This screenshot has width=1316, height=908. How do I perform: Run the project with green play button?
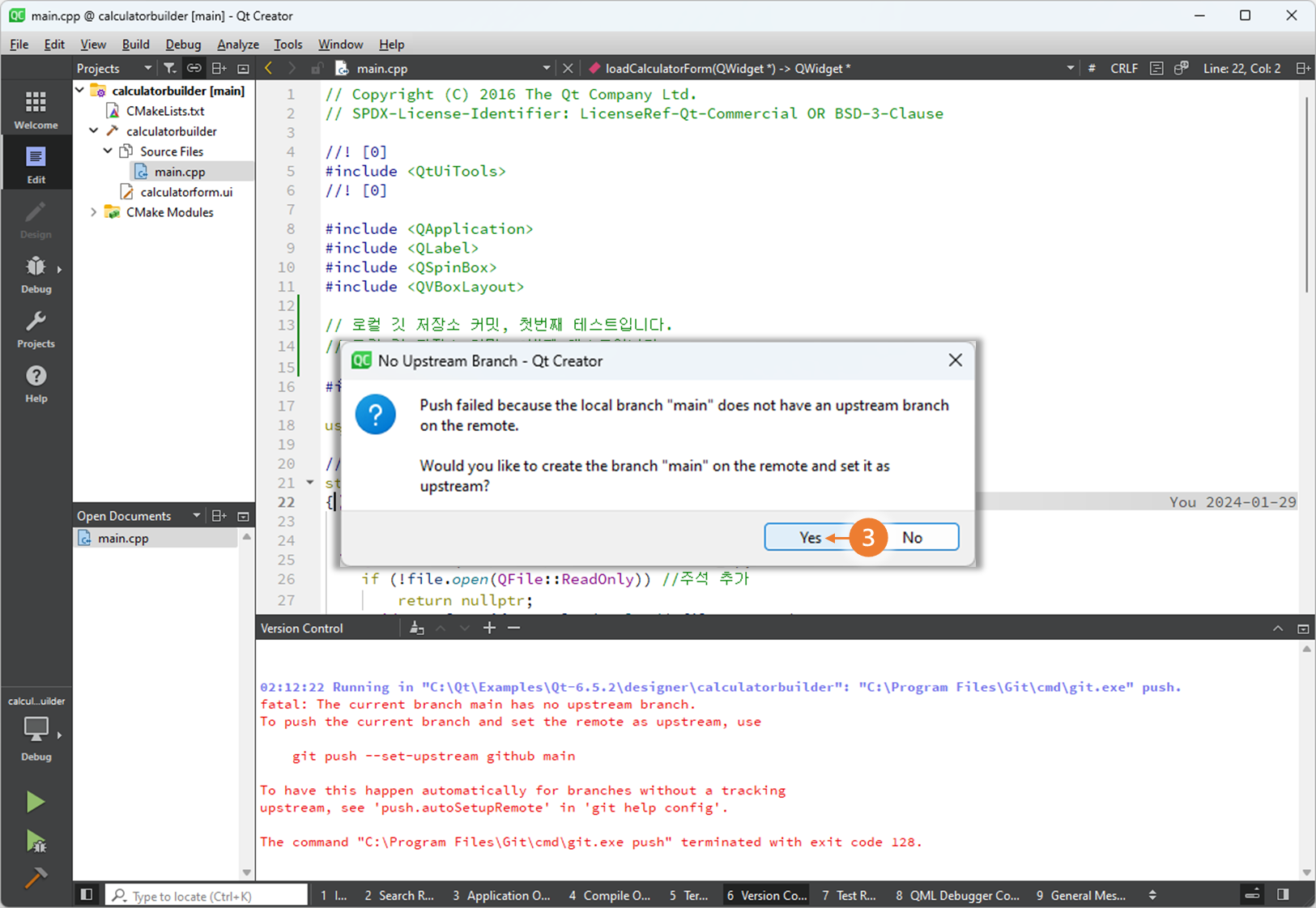(x=35, y=802)
